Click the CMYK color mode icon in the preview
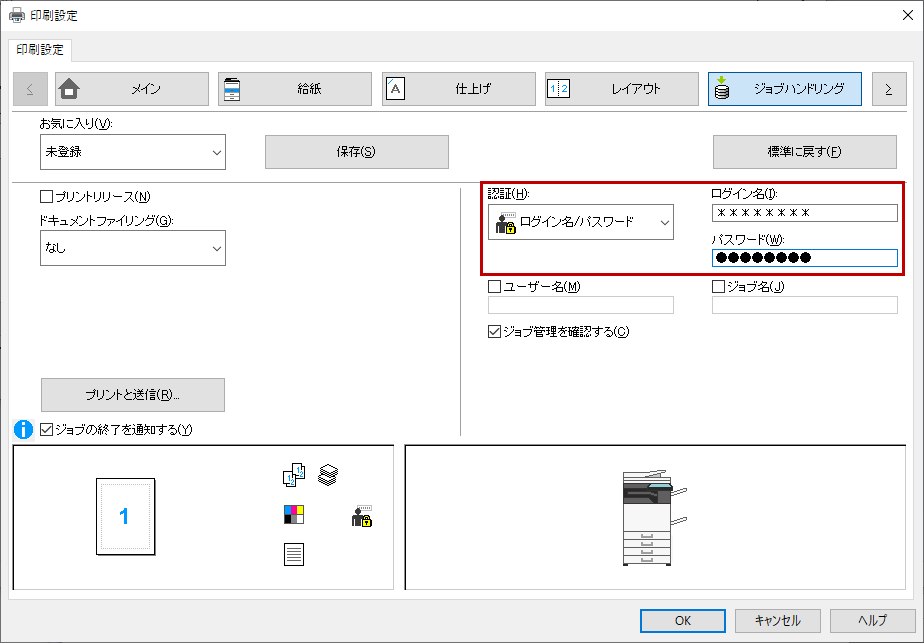This screenshot has width=924, height=643. click(294, 515)
